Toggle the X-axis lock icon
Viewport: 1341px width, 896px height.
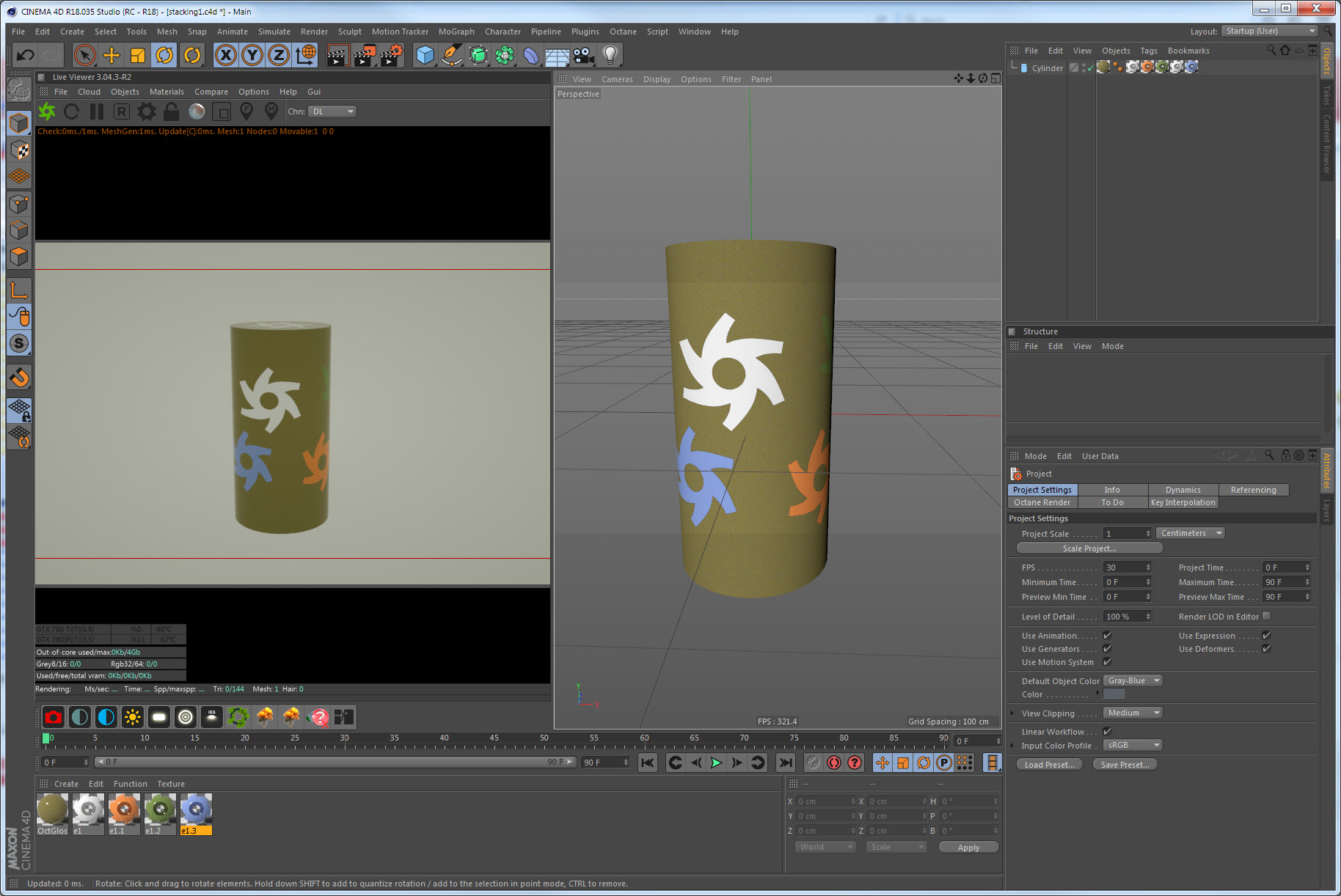[226, 55]
